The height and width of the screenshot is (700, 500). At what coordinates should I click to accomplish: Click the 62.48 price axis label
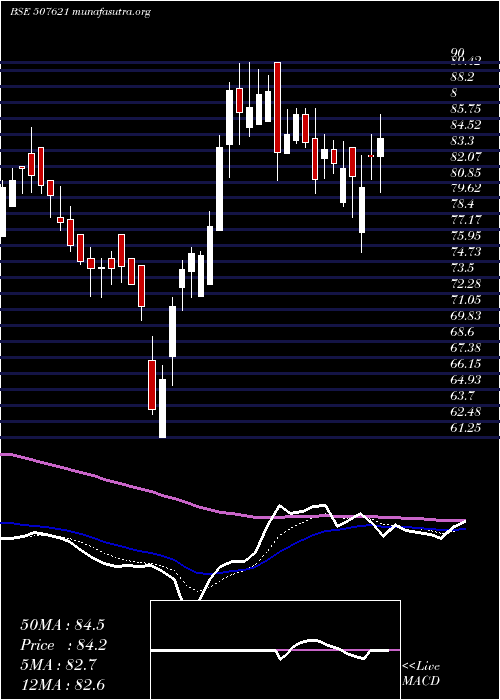[x=466, y=412]
